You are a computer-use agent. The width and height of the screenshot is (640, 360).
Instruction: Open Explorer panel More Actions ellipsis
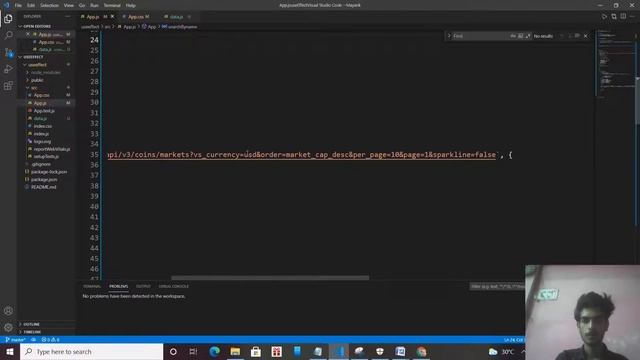(x=68, y=16)
